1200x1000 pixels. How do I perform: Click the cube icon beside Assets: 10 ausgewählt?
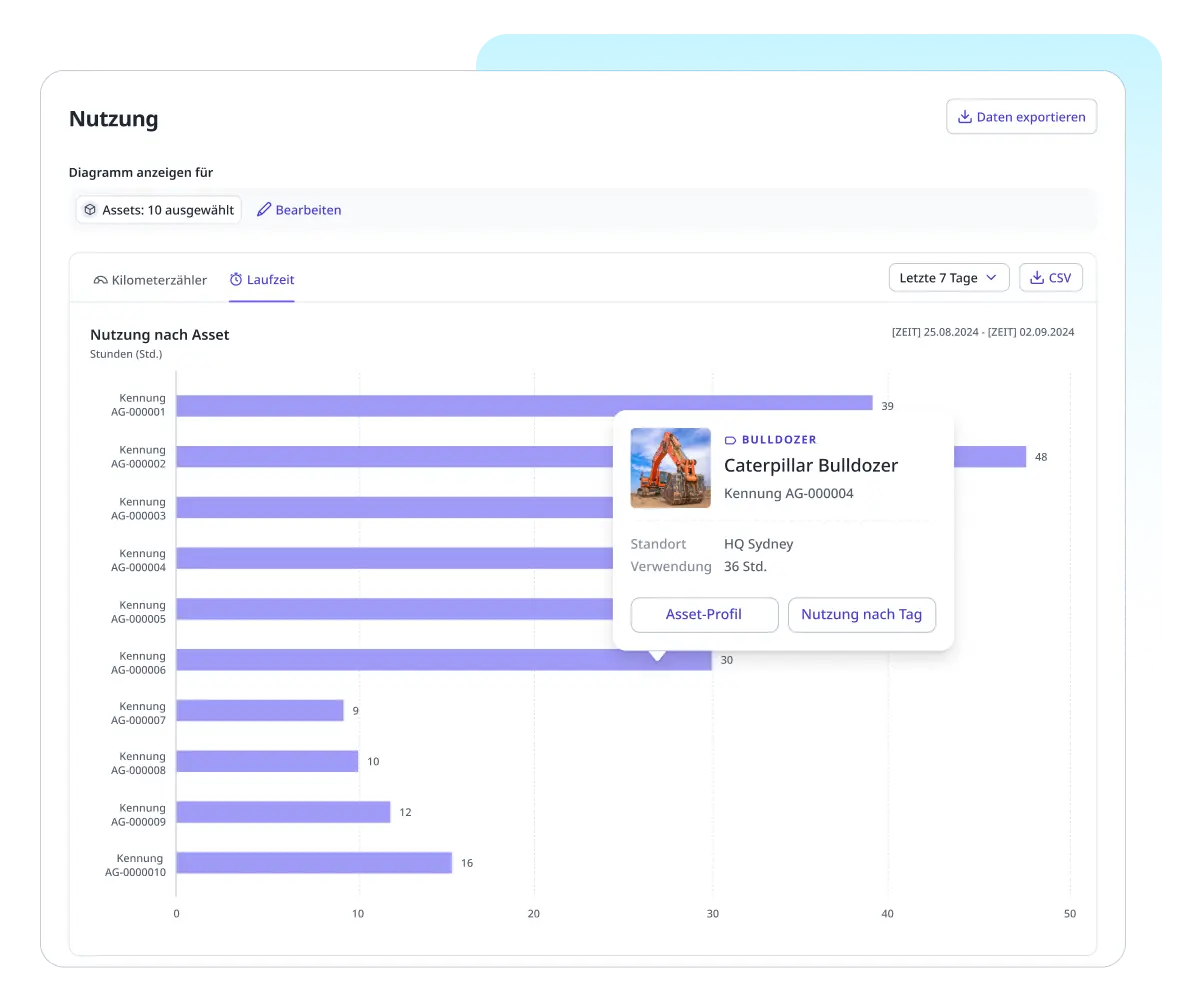click(x=90, y=210)
